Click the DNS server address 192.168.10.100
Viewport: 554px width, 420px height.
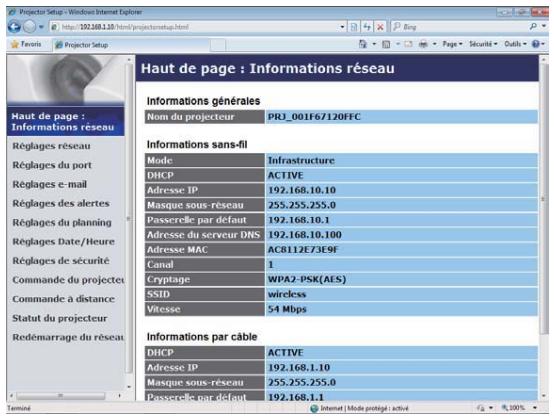tap(305, 235)
